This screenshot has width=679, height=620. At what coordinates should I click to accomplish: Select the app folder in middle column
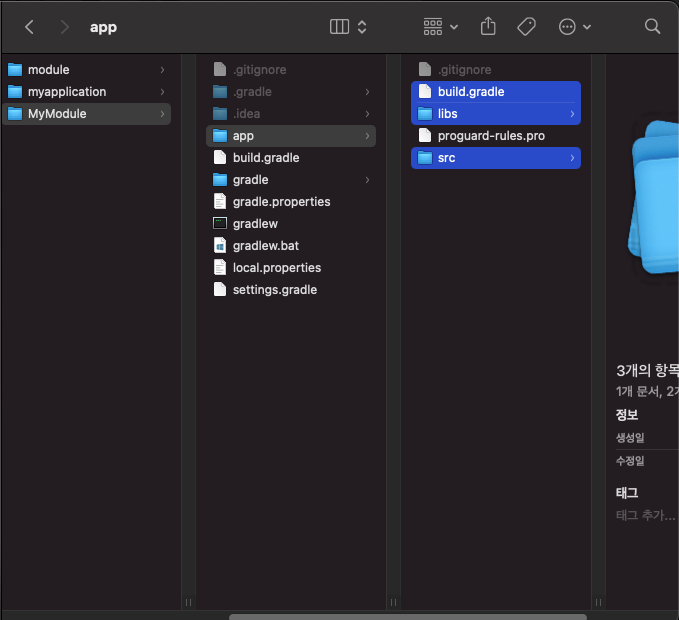tap(291, 136)
